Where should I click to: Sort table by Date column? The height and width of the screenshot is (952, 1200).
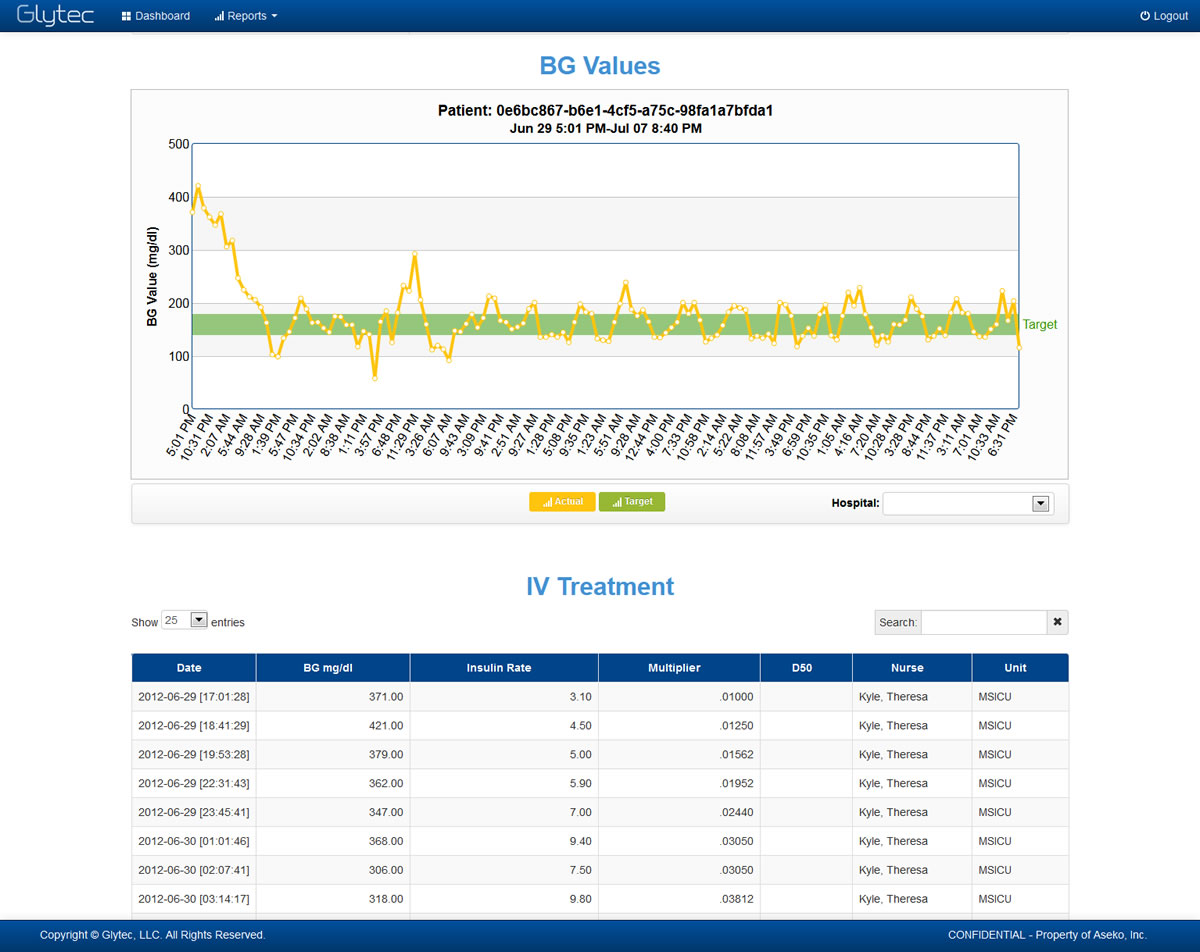click(194, 668)
